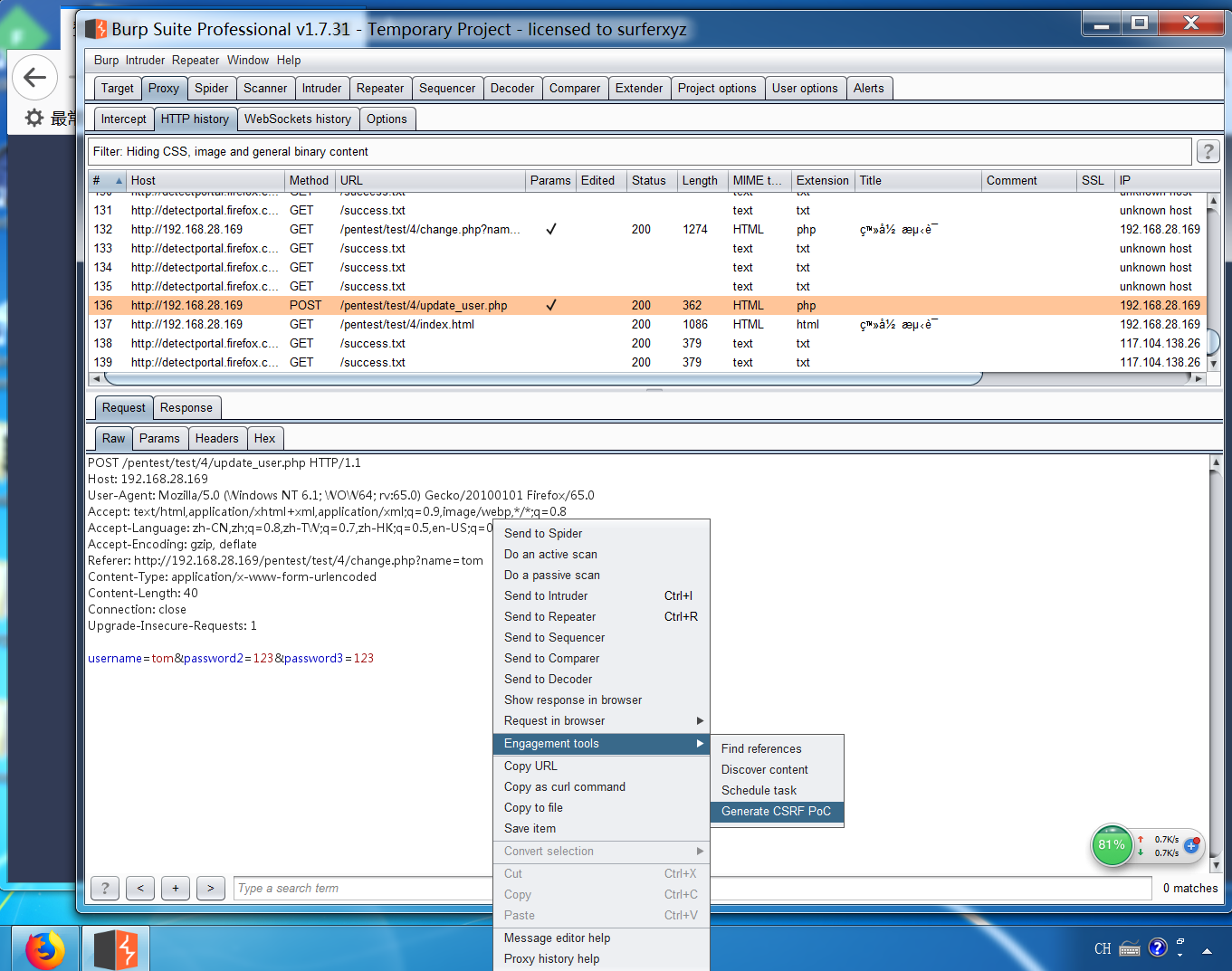The width and height of the screenshot is (1232, 971).
Task: Choose Send to Intruder
Action: (x=601, y=595)
